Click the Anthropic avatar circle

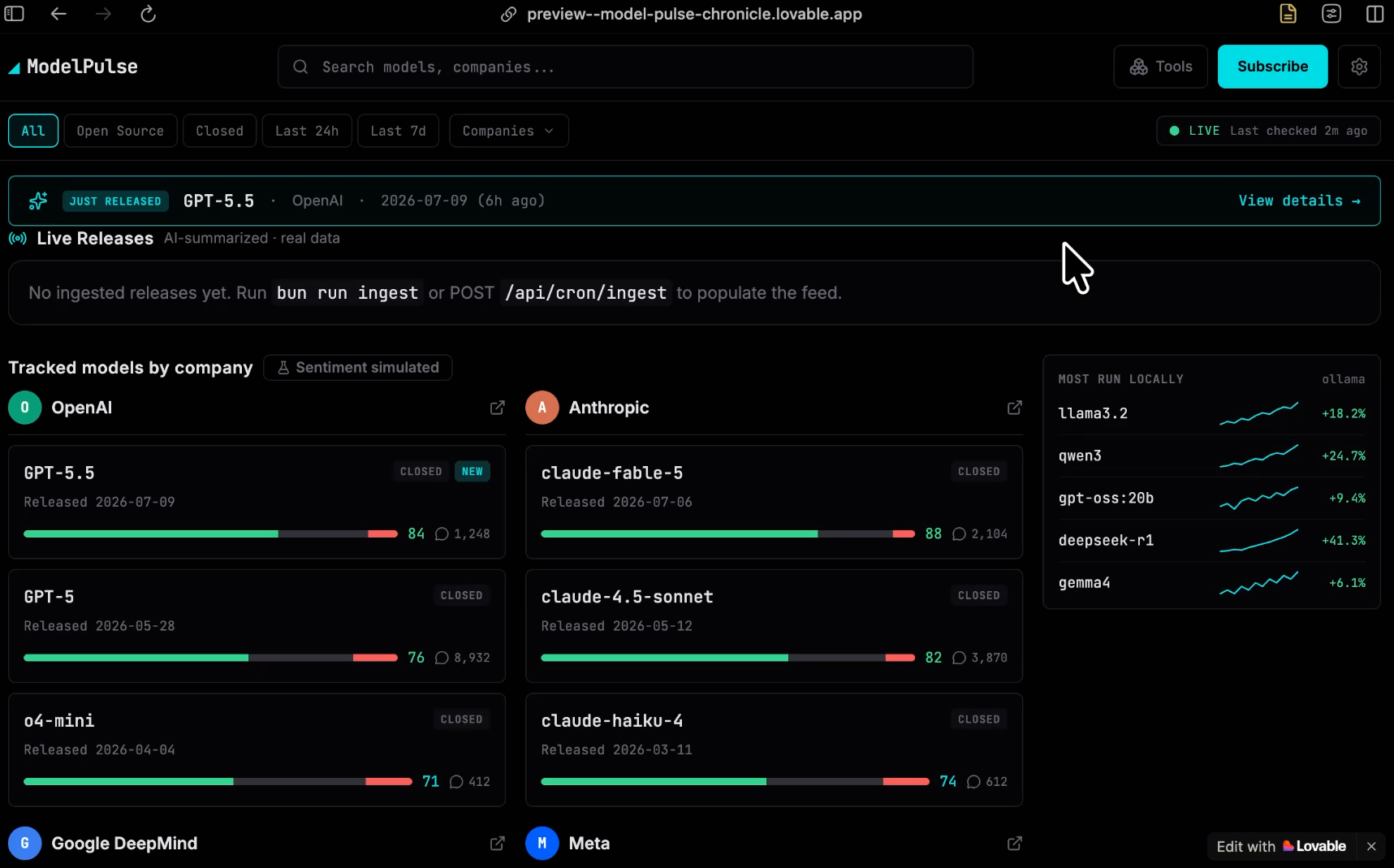click(542, 408)
